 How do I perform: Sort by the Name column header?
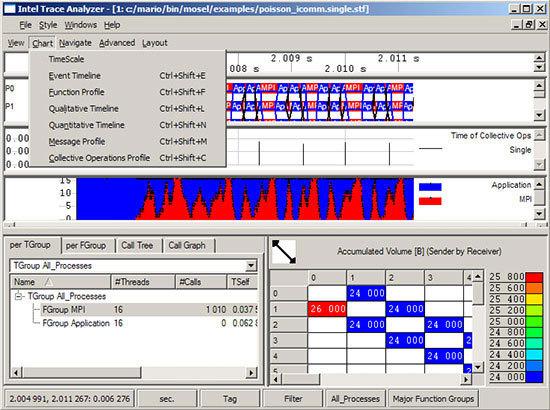click(61, 282)
